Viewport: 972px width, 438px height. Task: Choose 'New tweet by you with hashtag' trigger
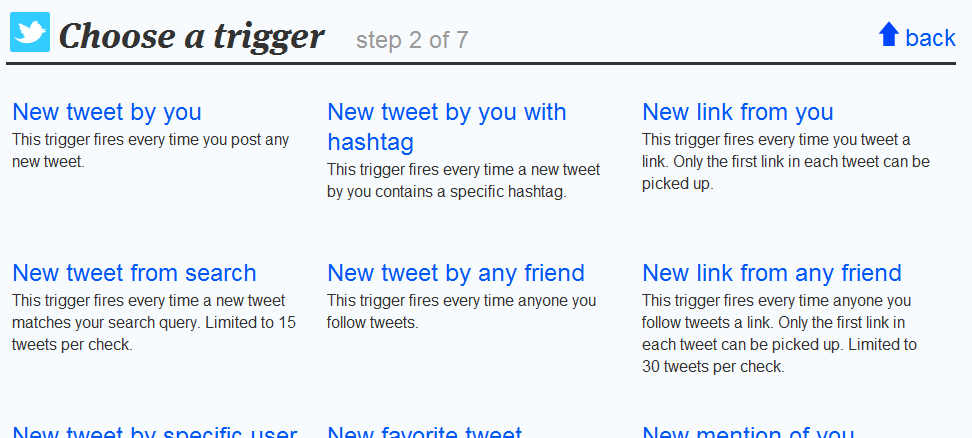pos(446,127)
